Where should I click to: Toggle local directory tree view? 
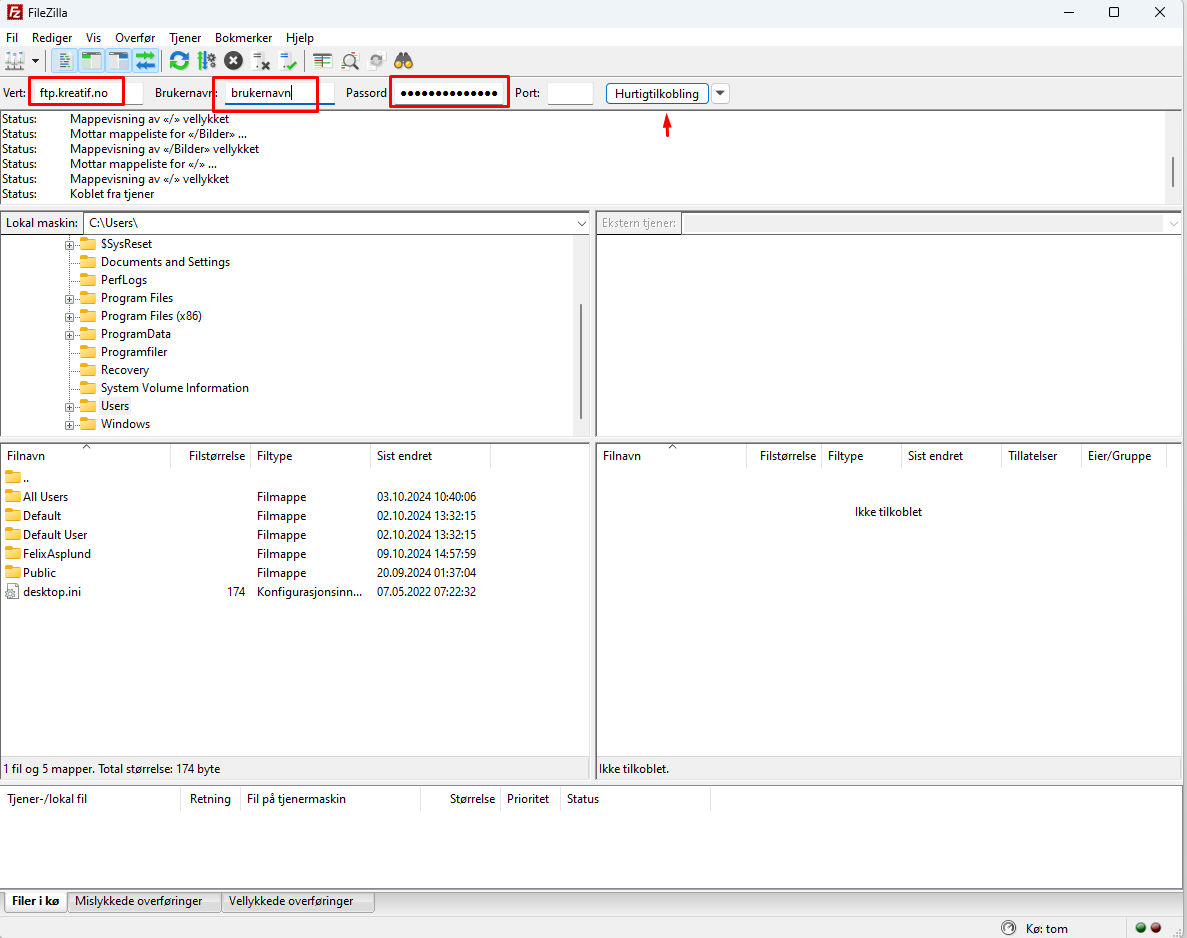pos(92,61)
